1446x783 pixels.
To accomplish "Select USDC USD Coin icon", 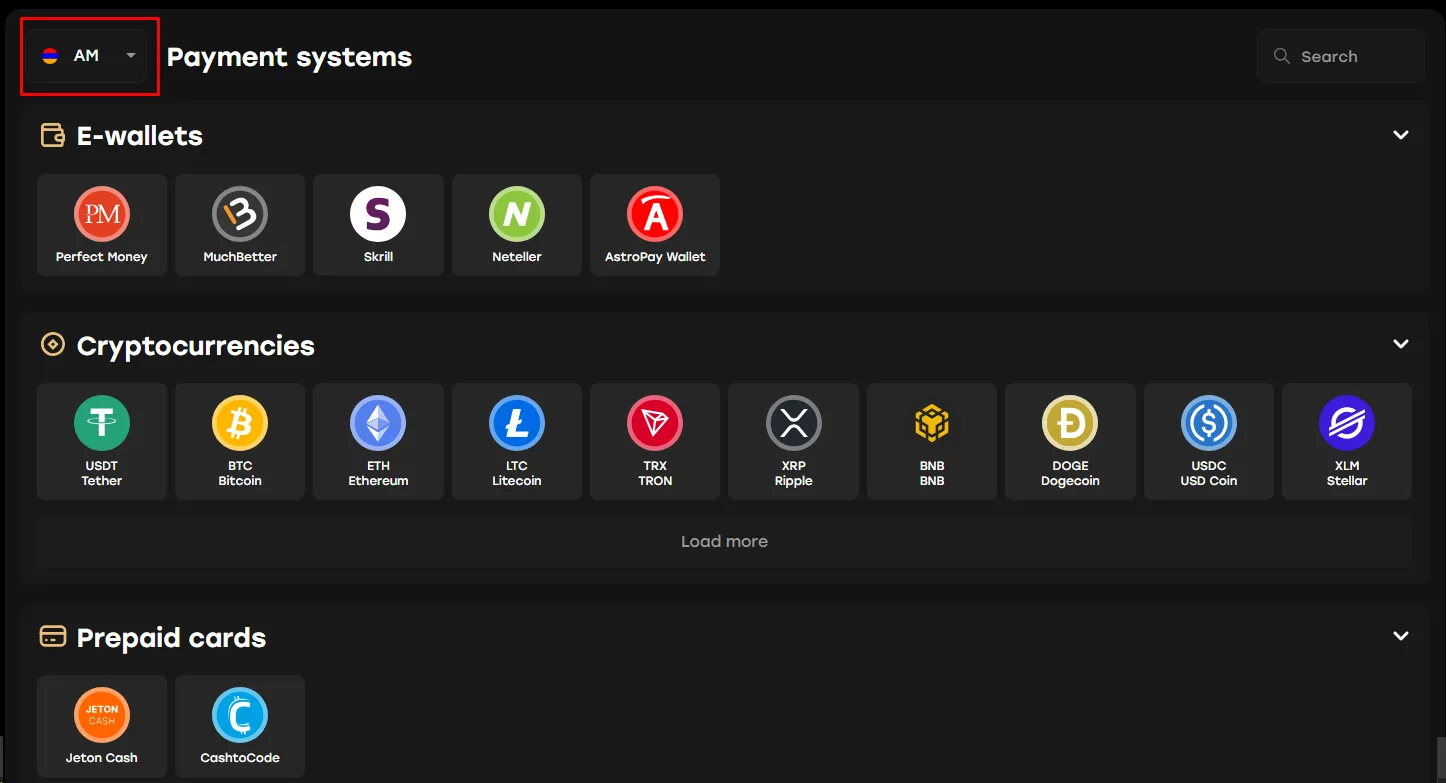I will click(x=1209, y=423).
